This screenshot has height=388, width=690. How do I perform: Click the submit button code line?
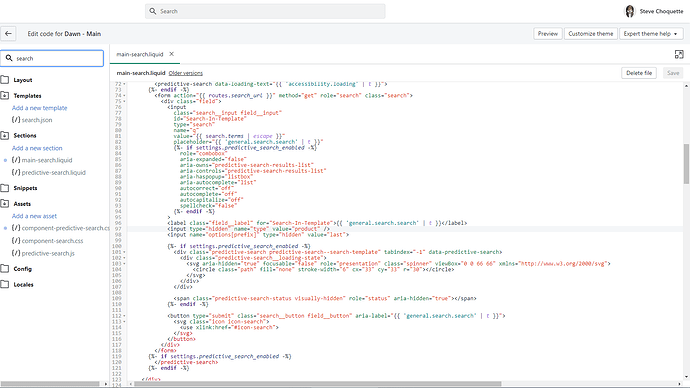[336, 316]
